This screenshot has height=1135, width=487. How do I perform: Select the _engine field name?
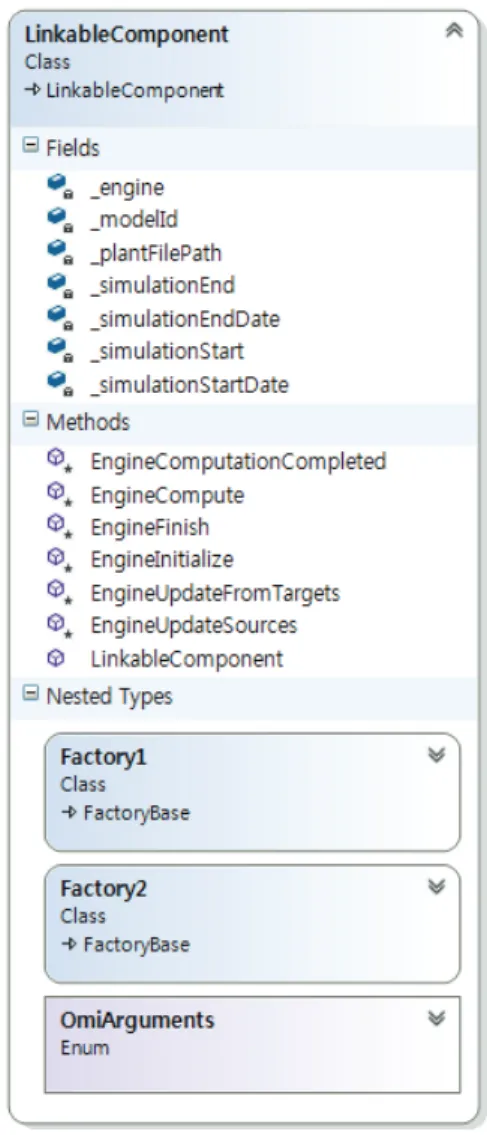127,187
